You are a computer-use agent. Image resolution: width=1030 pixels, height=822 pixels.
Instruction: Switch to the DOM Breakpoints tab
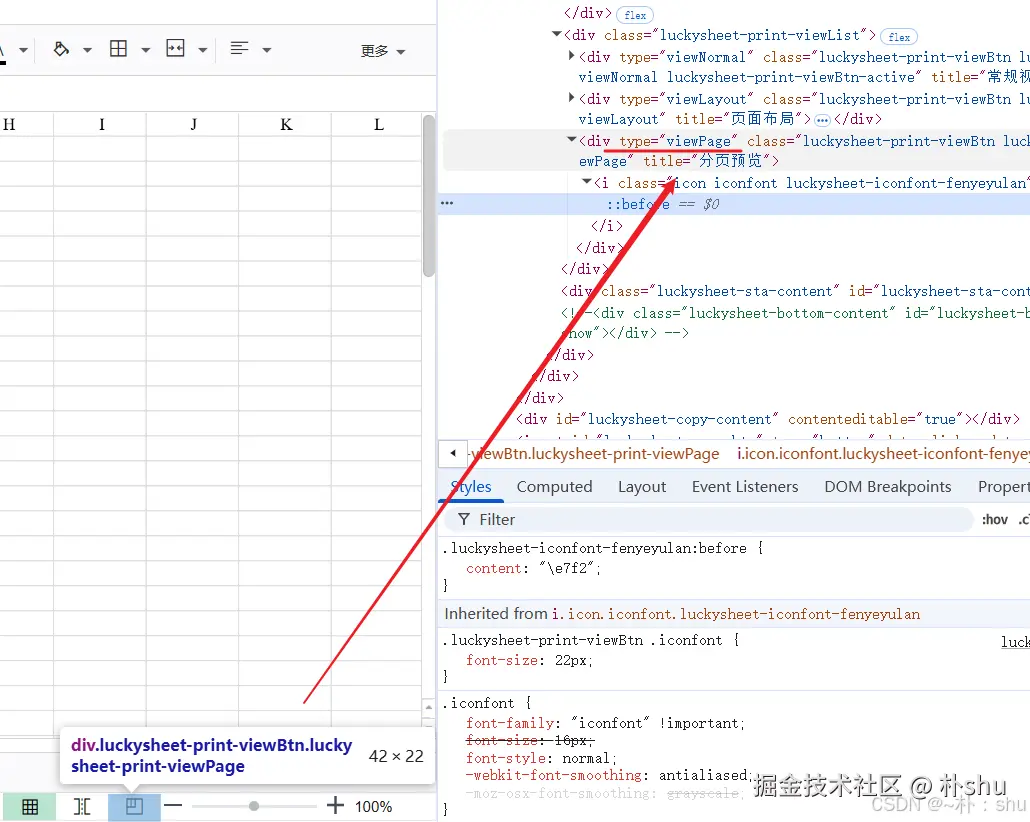[887, 487]
